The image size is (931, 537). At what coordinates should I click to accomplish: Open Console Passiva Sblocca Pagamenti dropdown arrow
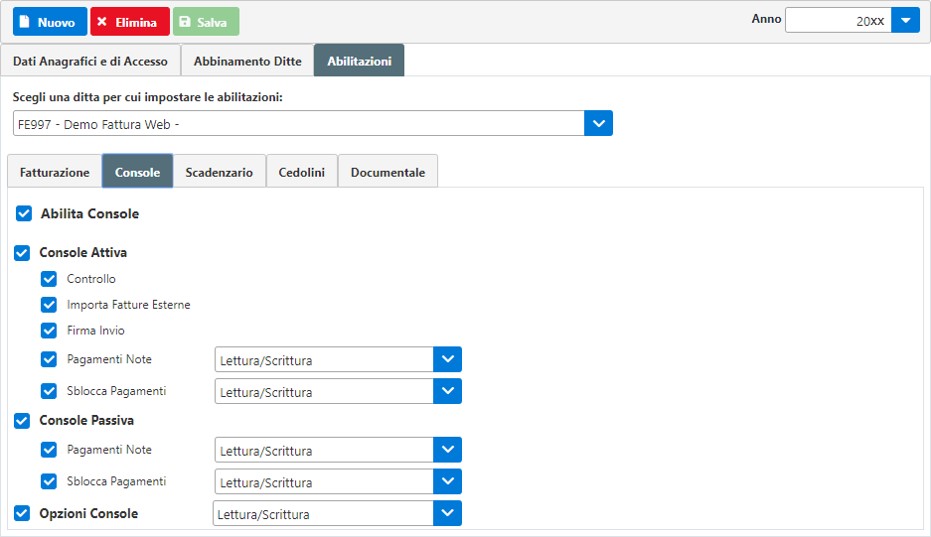pyautogui.click(x=448, y=482)
